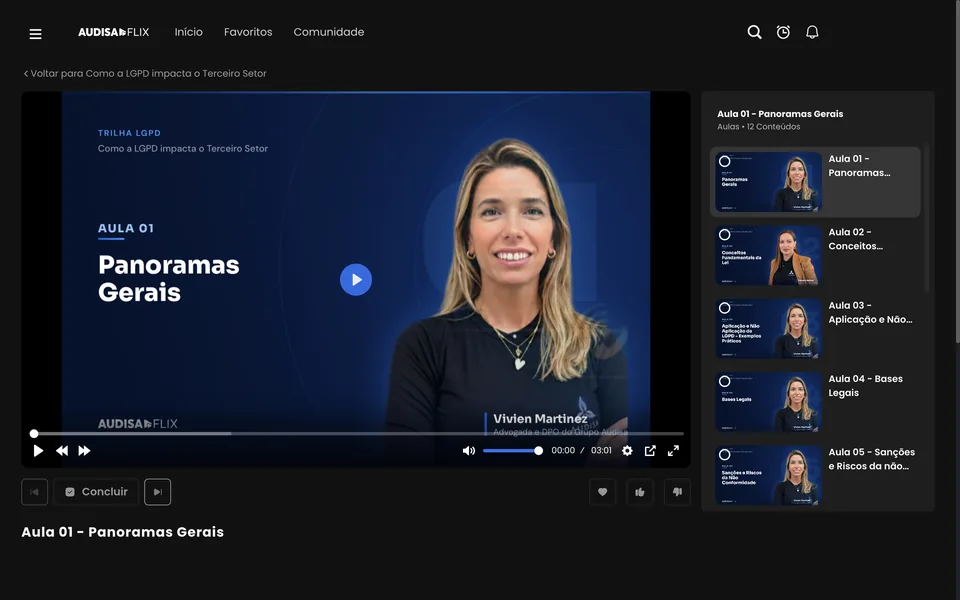Select Aula 05 - Sanções e Riscos title
Image resolution: width=960 pixels, height=600 pixels.
(x=871, y=459)
